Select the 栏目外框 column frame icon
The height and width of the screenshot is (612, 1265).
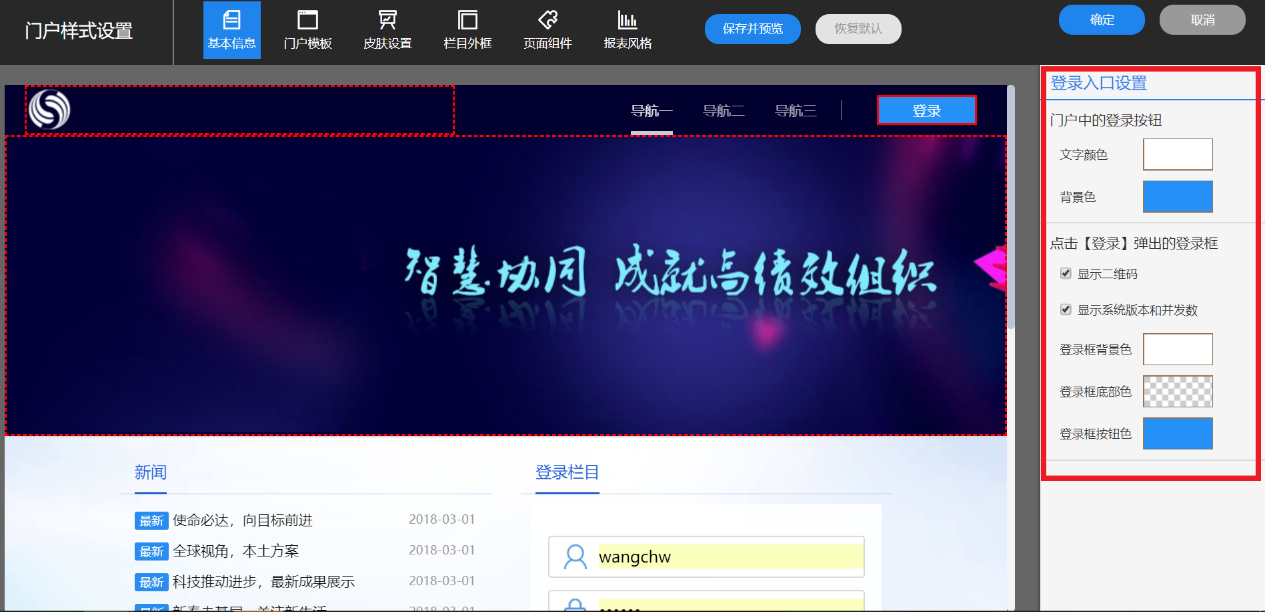(x=467, y=30)
